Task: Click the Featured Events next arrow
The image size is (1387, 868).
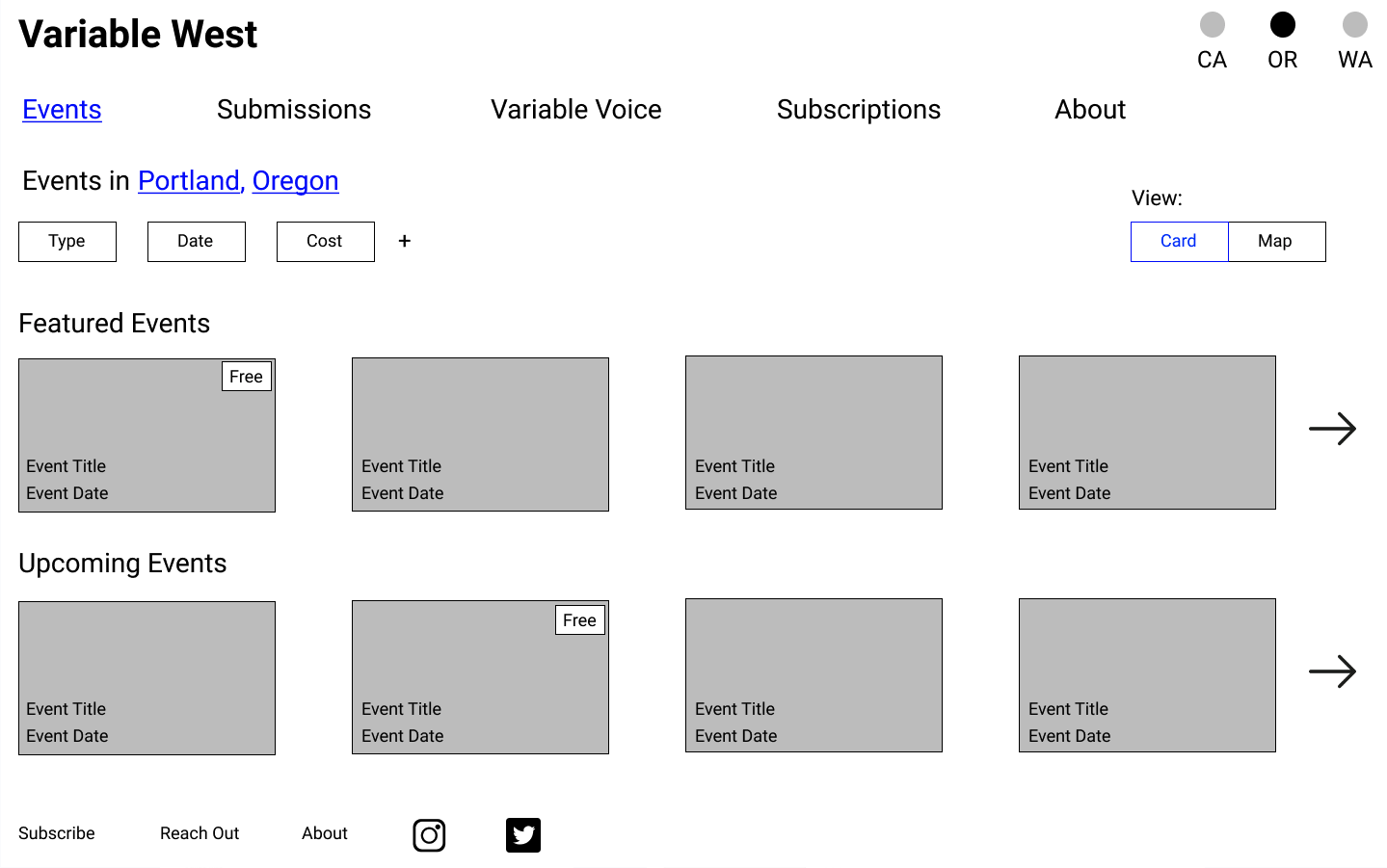Action: tap(1332, 429)
